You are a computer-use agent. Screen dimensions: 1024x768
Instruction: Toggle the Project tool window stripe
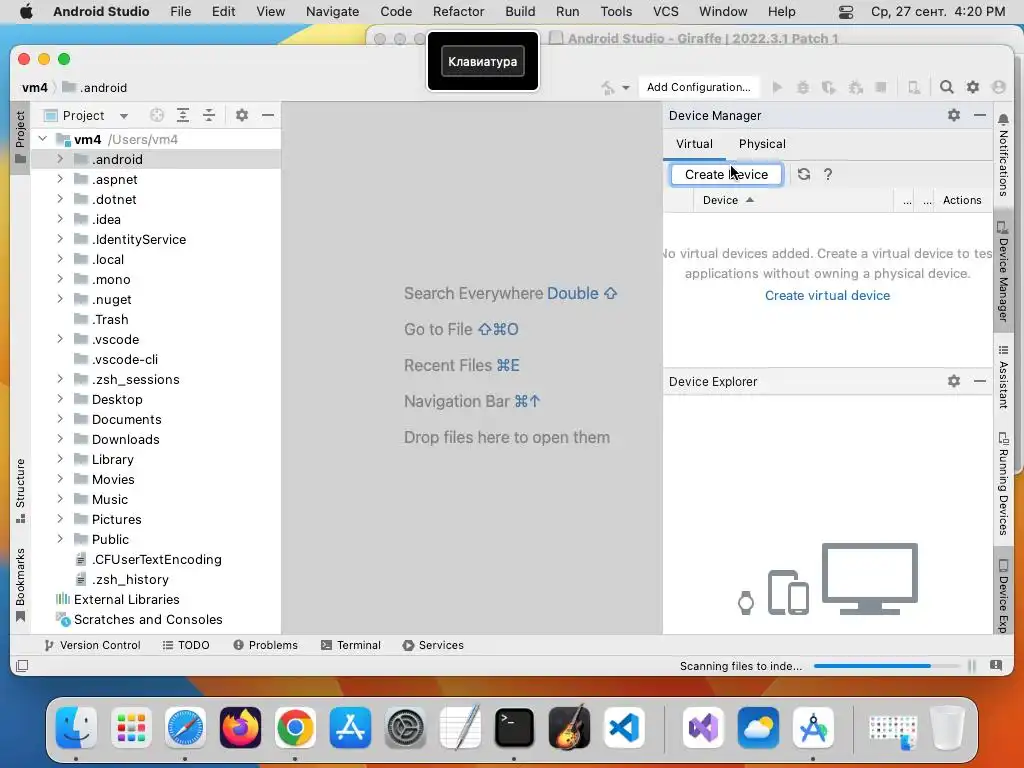pos(20,136)
